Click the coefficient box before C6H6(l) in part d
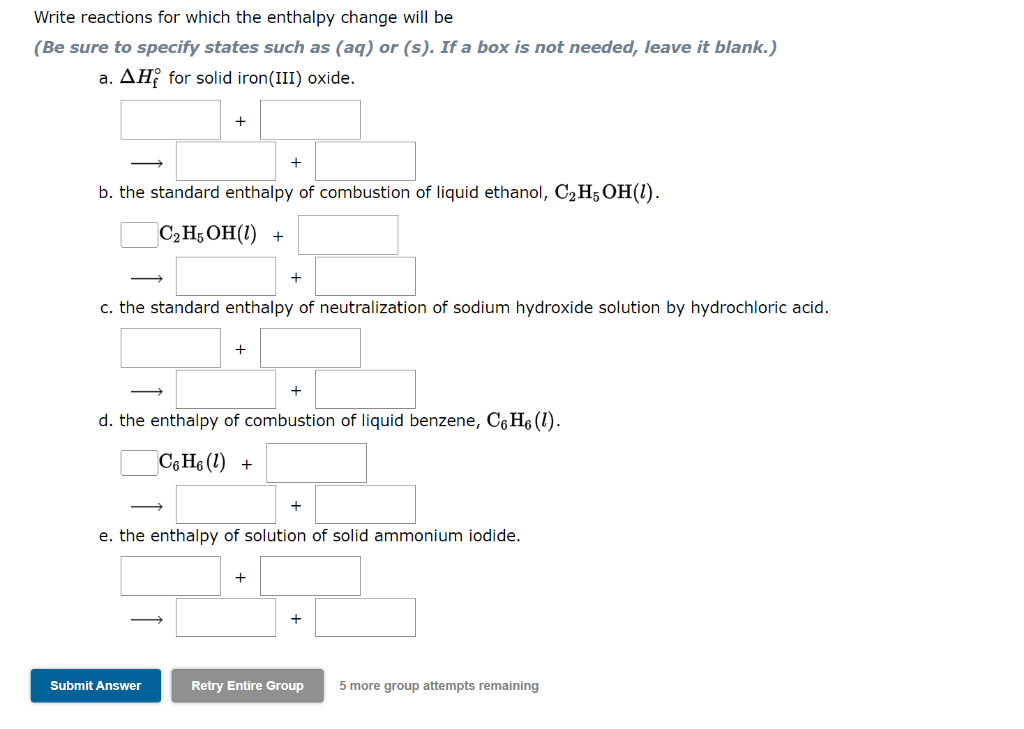Viewport: 1024px width, 729px height. (137, 462)
